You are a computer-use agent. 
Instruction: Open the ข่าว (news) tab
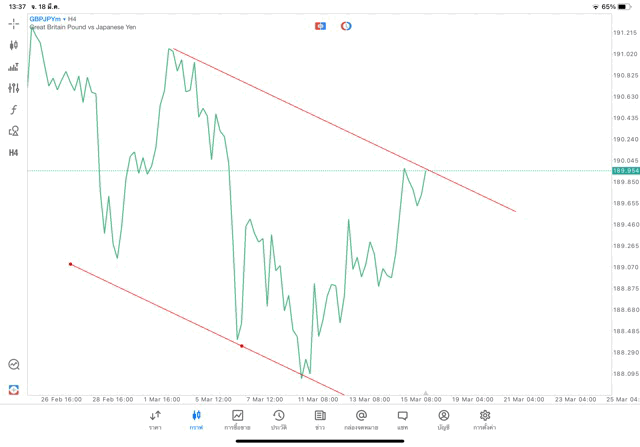click(320, 419)
